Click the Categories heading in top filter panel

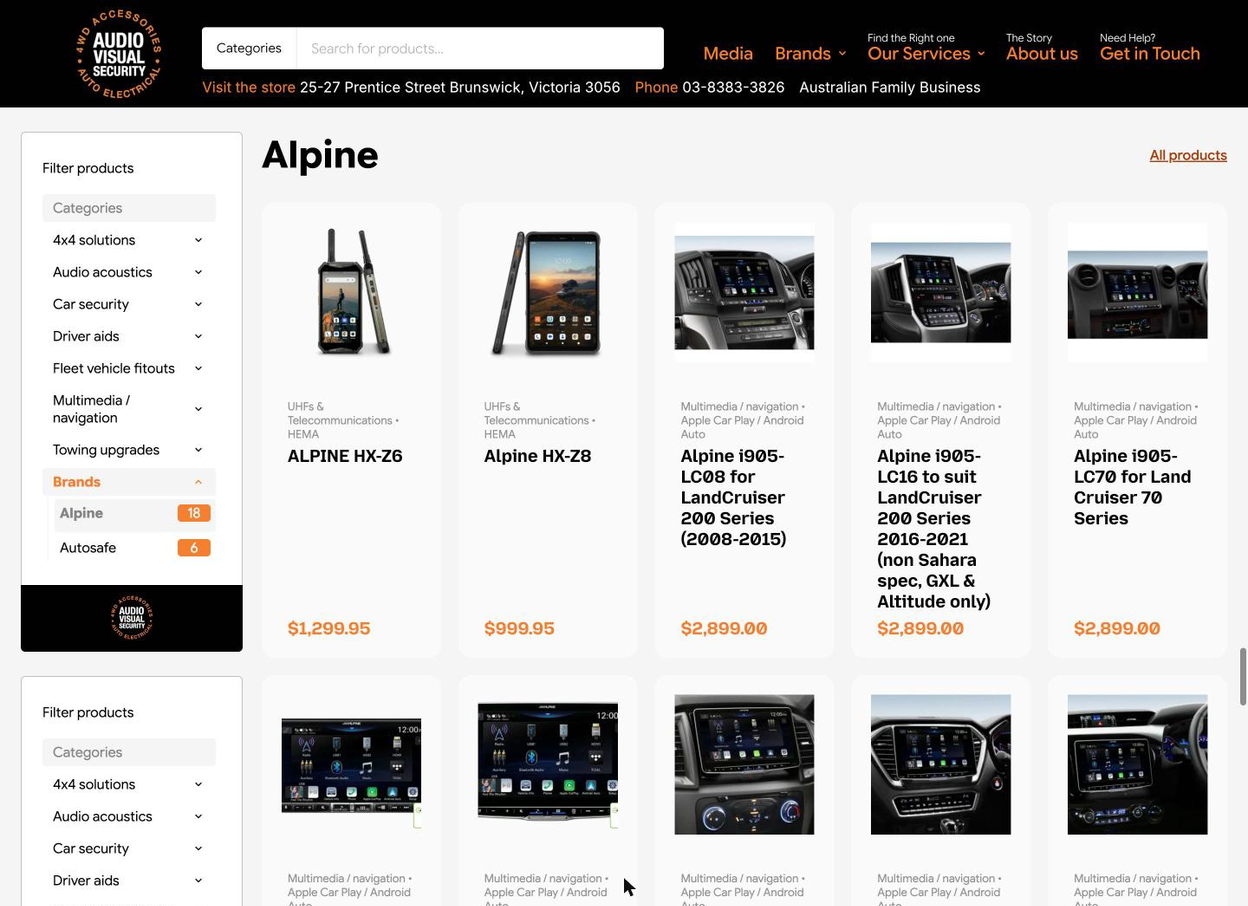click(129, 208)
